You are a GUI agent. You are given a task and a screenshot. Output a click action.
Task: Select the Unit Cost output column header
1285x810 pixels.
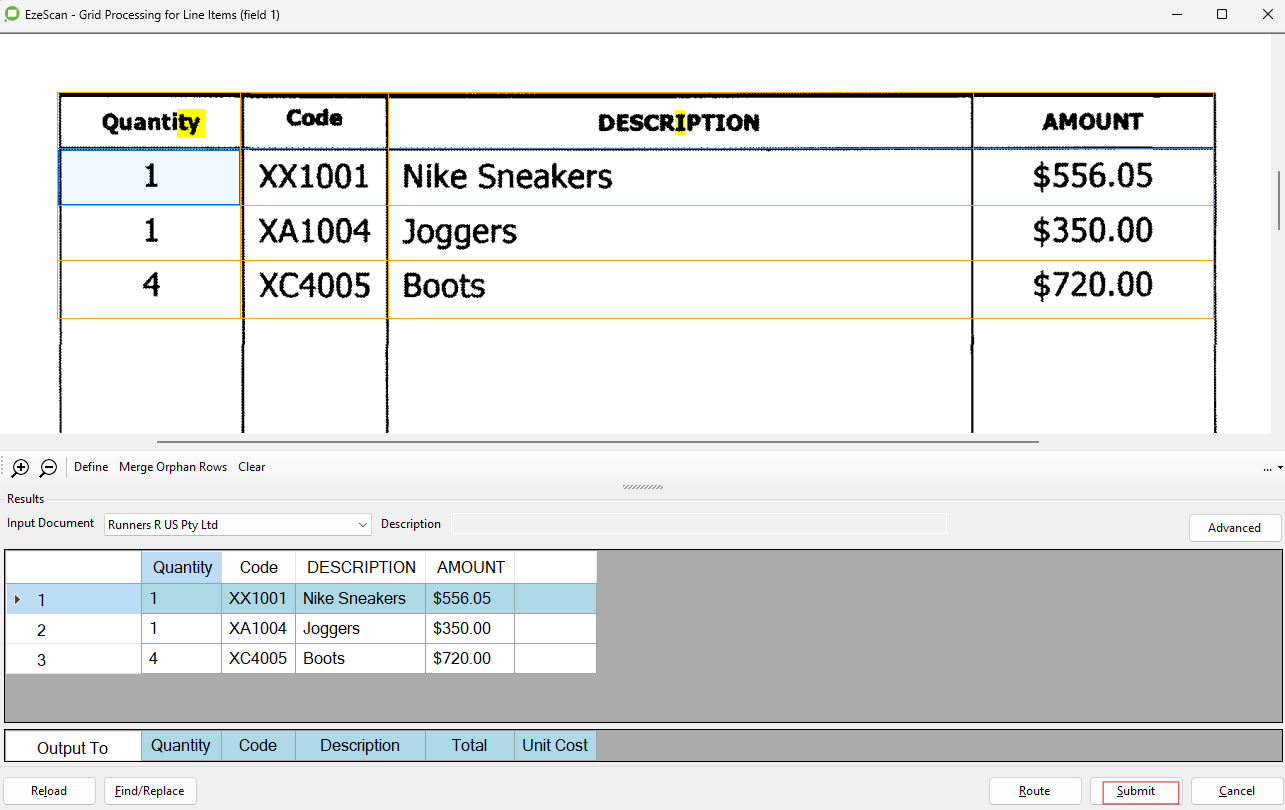click(555, 745)
